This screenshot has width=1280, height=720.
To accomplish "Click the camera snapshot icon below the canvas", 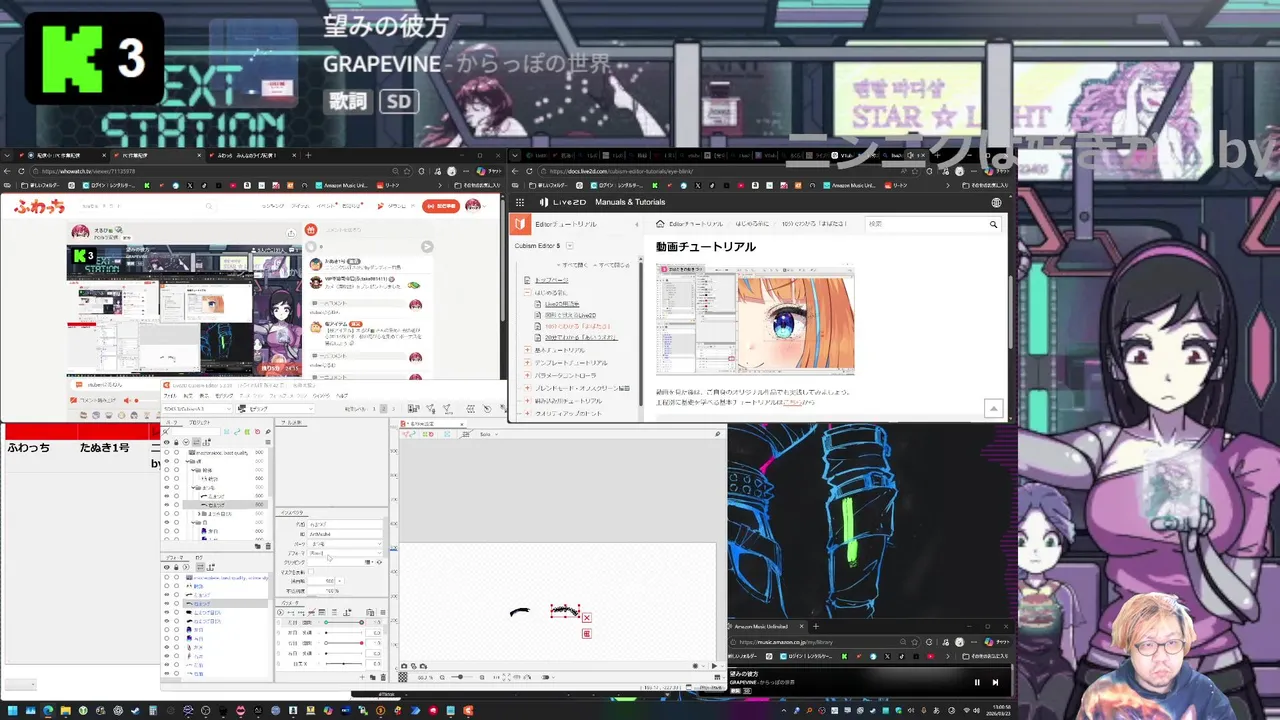I will click(x=404, y=666).
